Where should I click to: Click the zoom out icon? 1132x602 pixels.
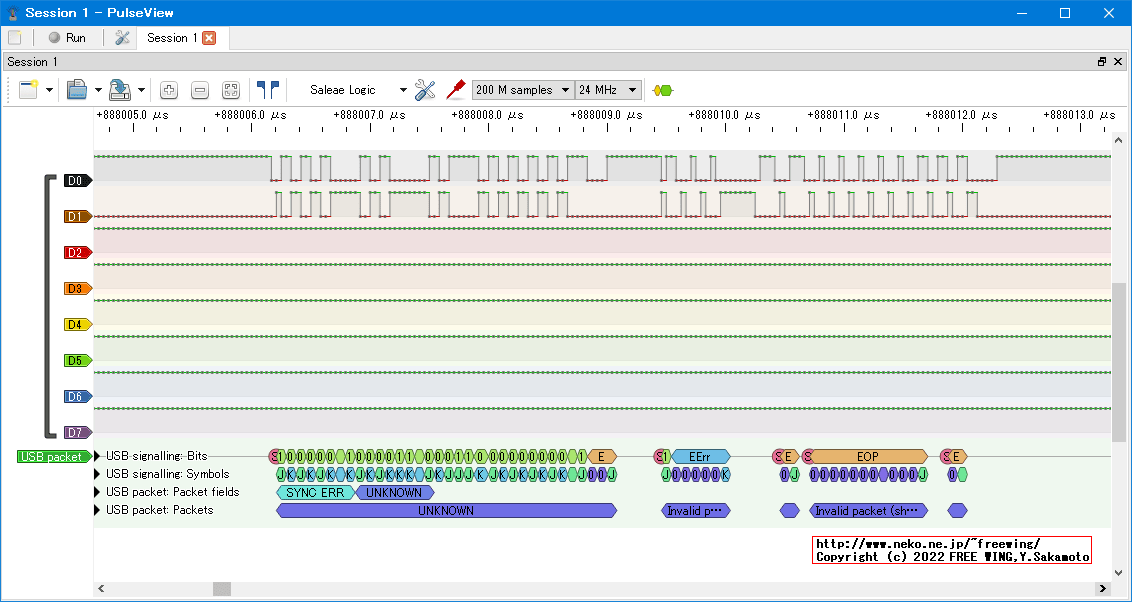click(200, 90)
